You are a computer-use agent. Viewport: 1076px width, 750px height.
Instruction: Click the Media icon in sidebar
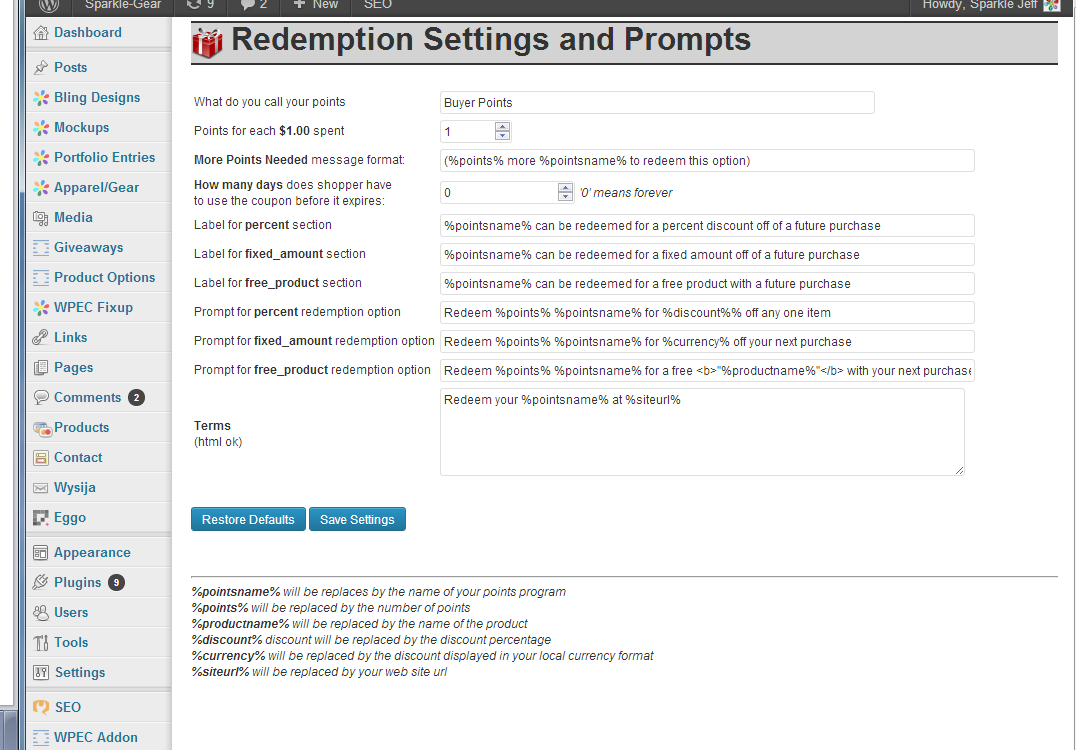[x=41, y=218]
